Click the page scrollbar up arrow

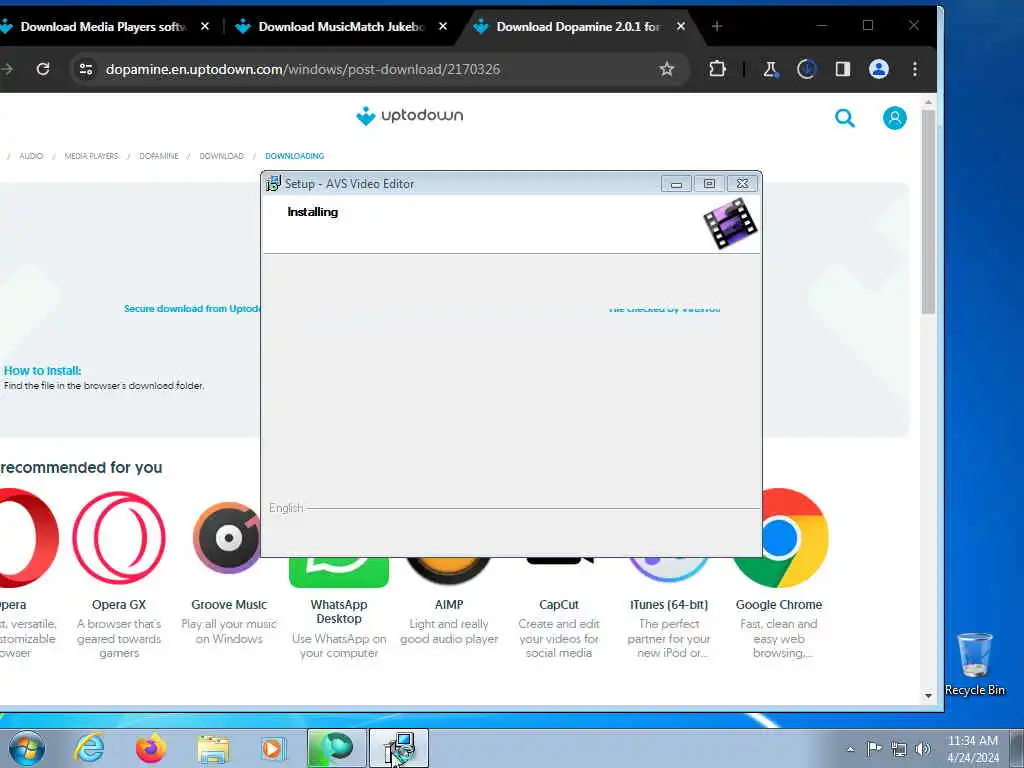pos(928,103)
